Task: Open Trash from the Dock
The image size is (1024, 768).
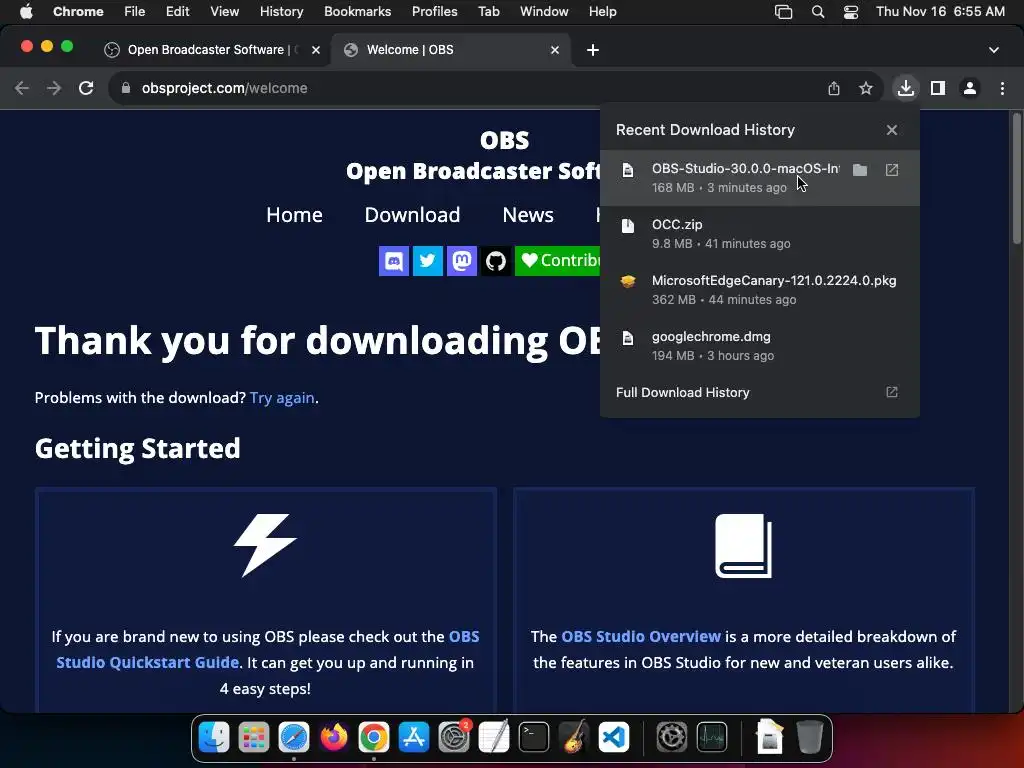Action: (810, 738)
